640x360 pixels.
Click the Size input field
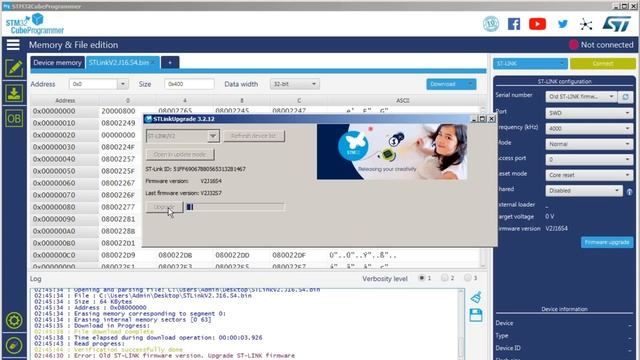[189, 84]
